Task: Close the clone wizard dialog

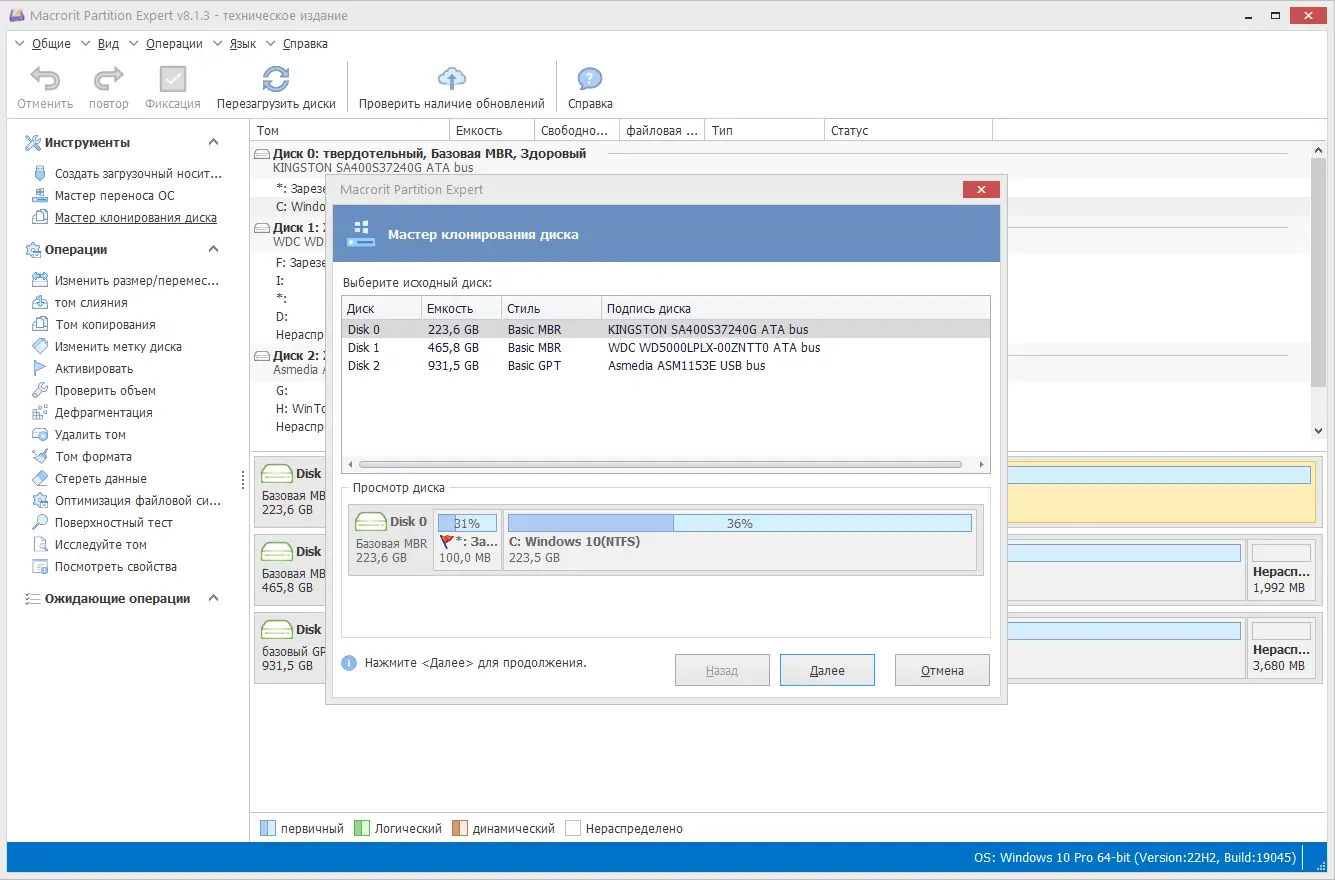Action: tap(981, 190)
